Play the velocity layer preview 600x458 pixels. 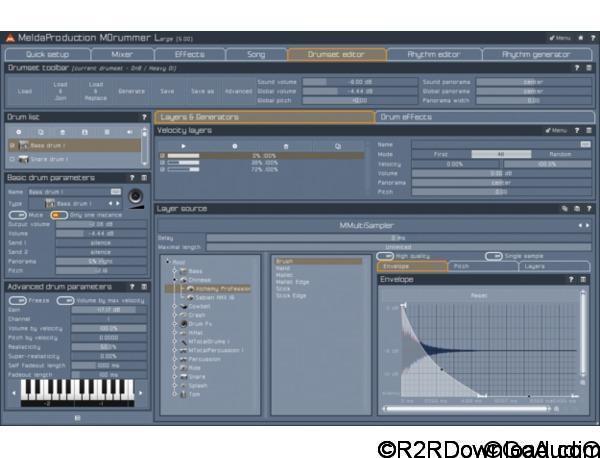tap(183, 146)
